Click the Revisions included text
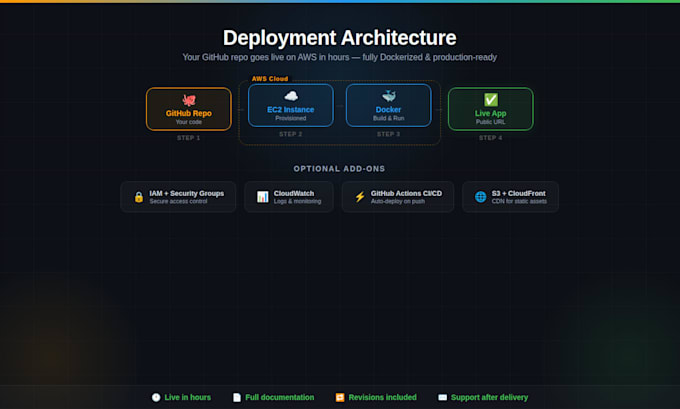Screen dimensions: 680x409 tap(382, 397)
